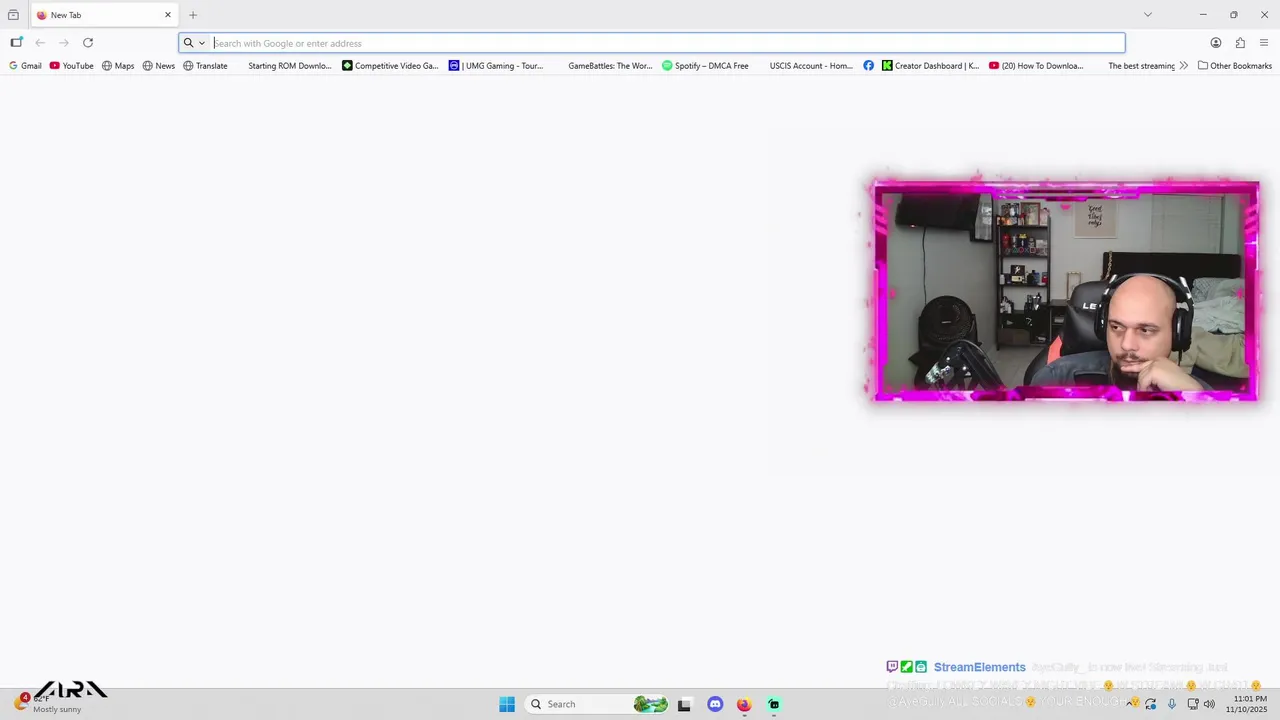Open the Extensions puzzle icon

(1240, 43)
